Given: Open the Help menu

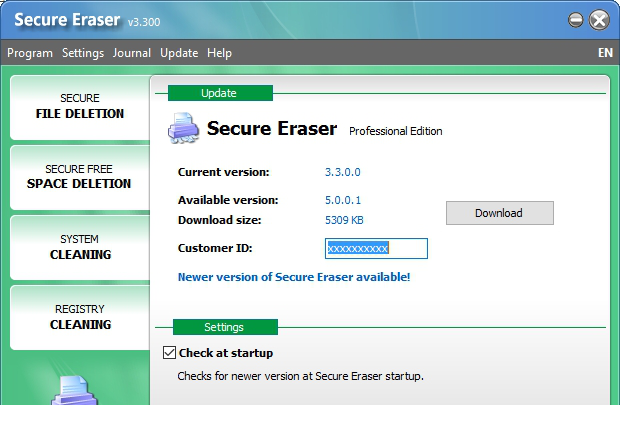Looking at the screenshot, I should [219, 53].
